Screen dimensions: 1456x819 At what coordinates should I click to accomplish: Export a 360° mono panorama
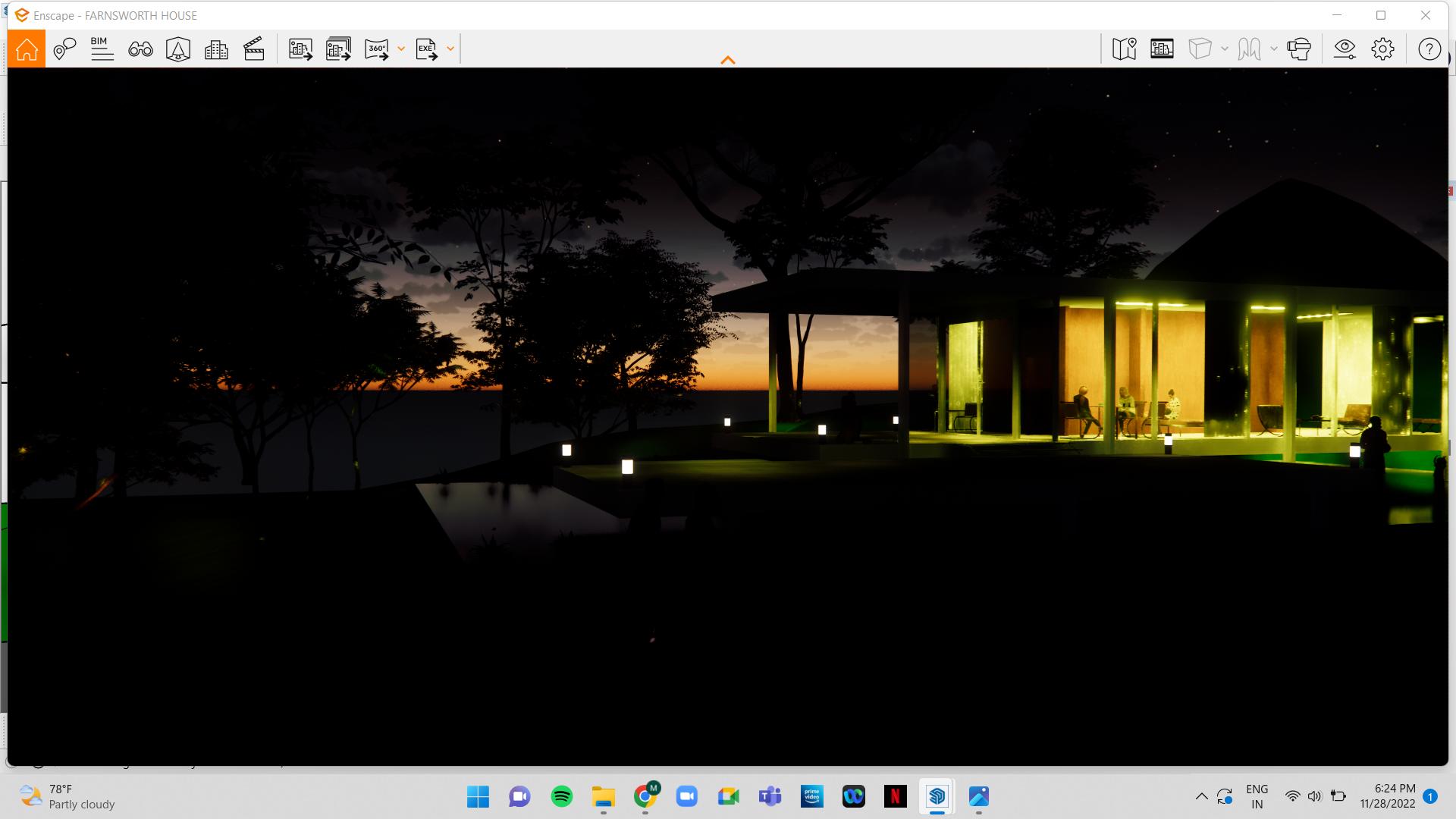377,49
